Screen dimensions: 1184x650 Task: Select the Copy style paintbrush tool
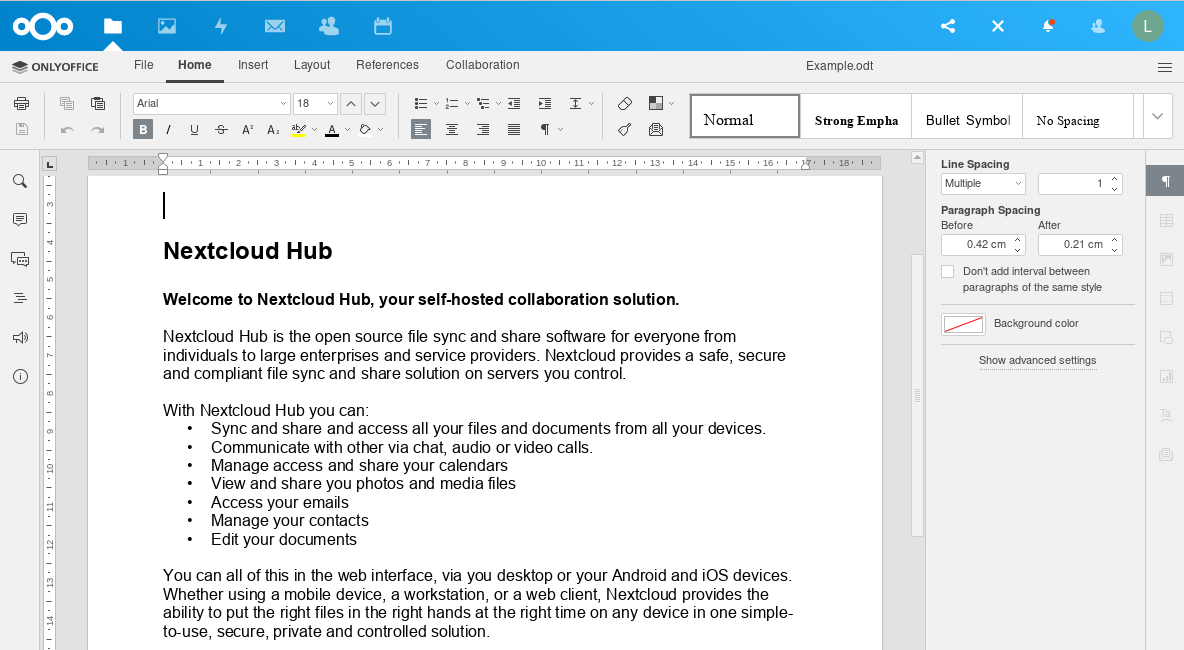coord(625,129)
